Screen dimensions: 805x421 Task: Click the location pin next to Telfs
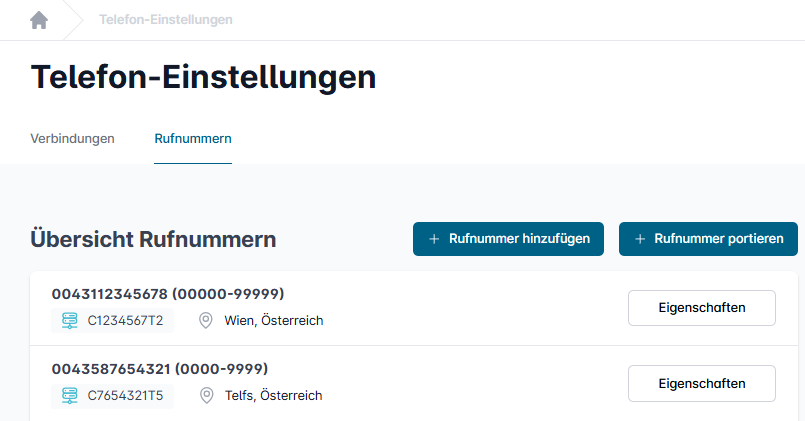tap(207, 396)
